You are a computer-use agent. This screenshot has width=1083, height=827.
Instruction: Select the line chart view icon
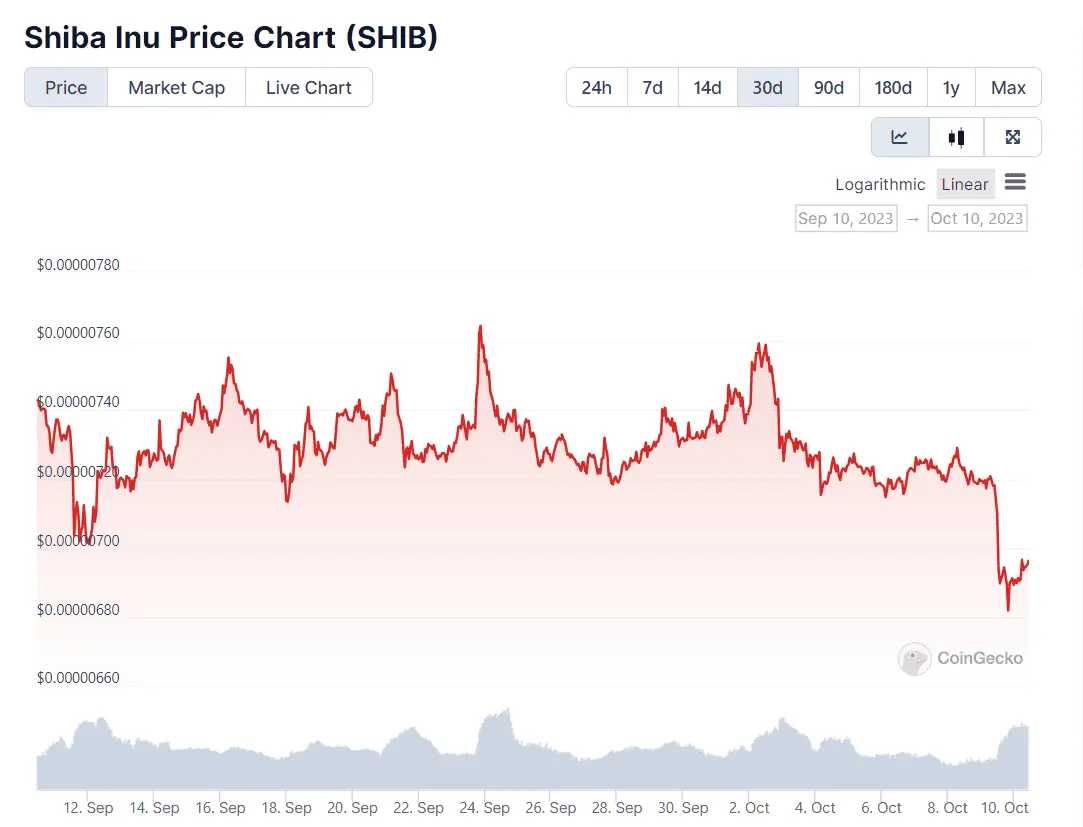pos(899,136)
